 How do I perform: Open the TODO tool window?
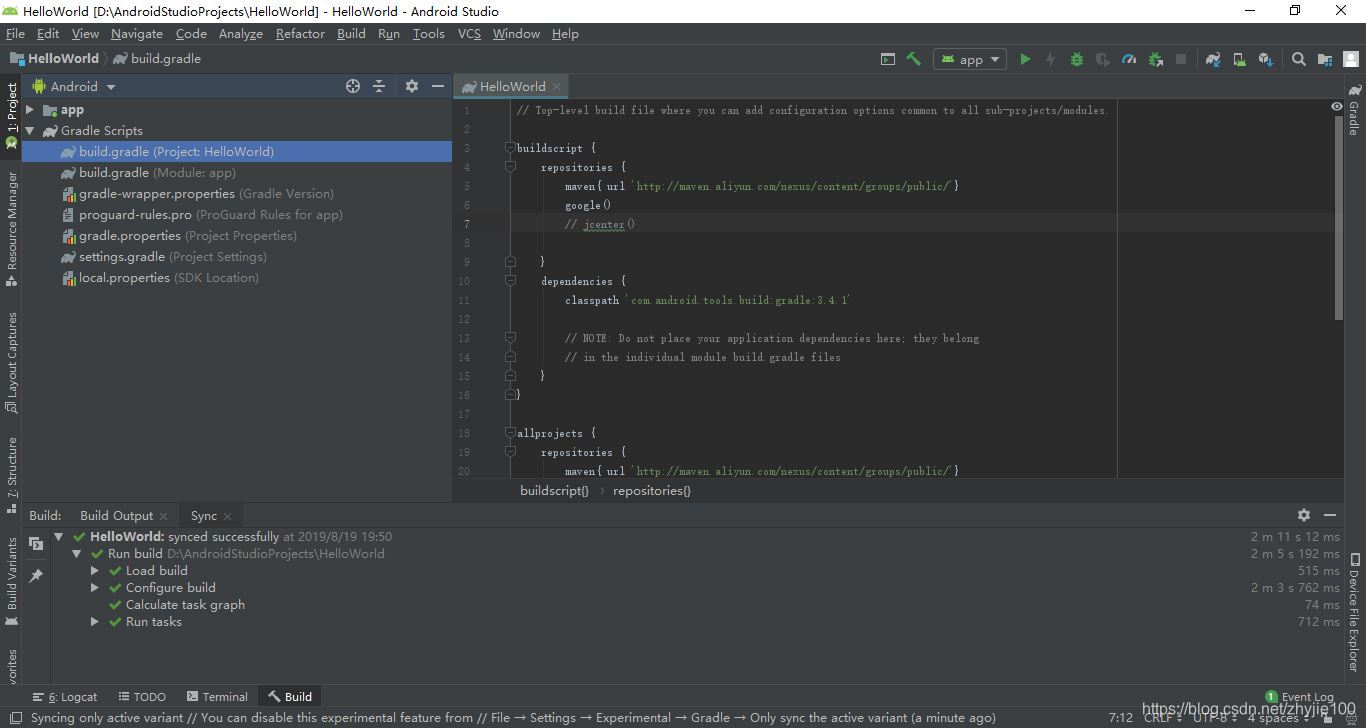coord(142,697)
